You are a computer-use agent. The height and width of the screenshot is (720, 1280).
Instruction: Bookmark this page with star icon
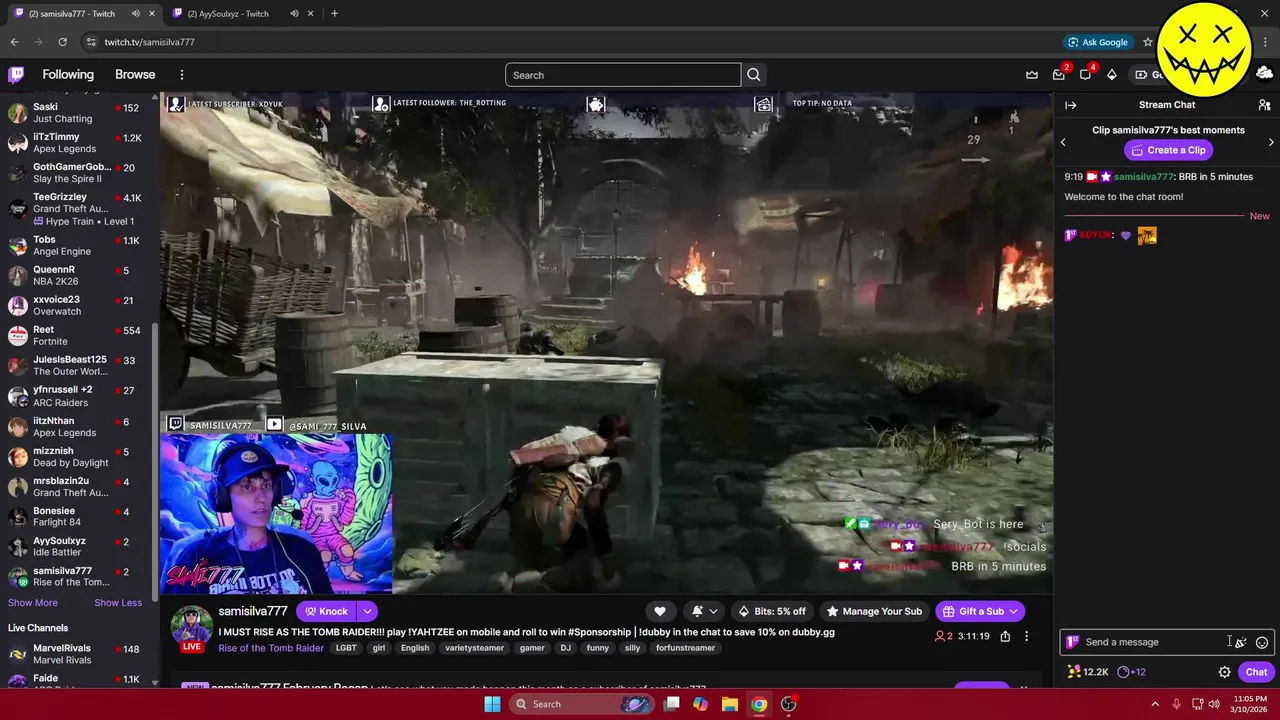(x=1148, y=42)
